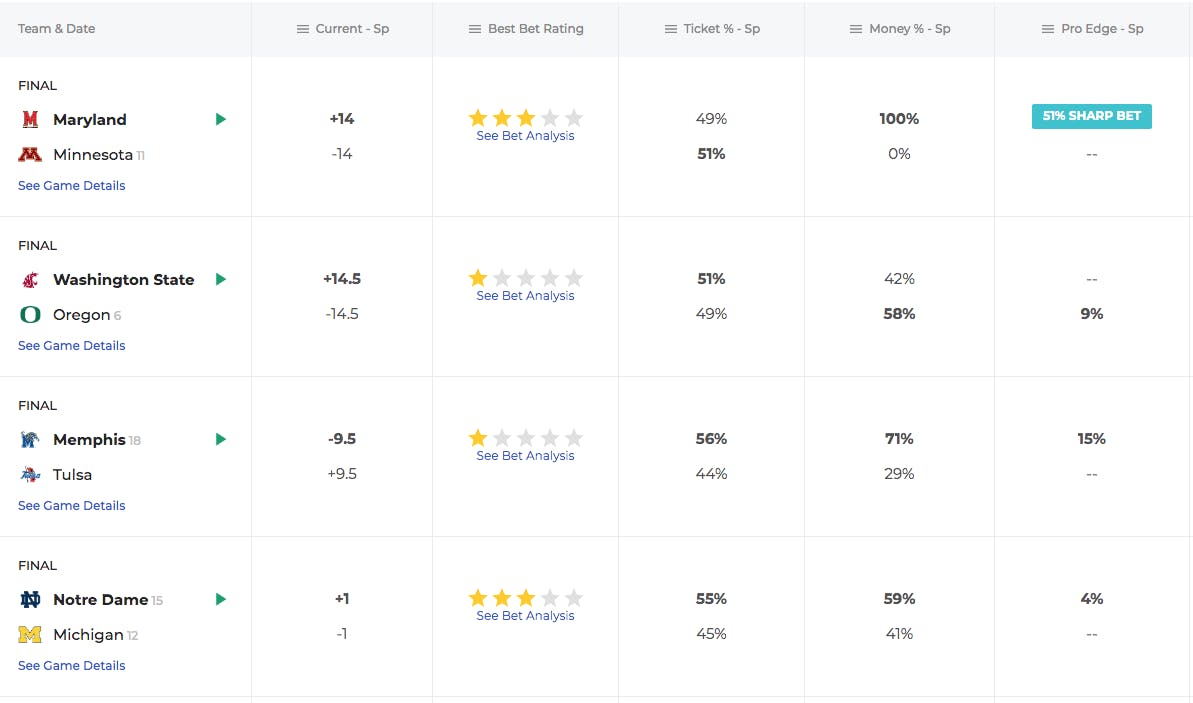Click the 51% SHARP BET badge
This screenshot has height=703, width=1193.
point(1091,116)
